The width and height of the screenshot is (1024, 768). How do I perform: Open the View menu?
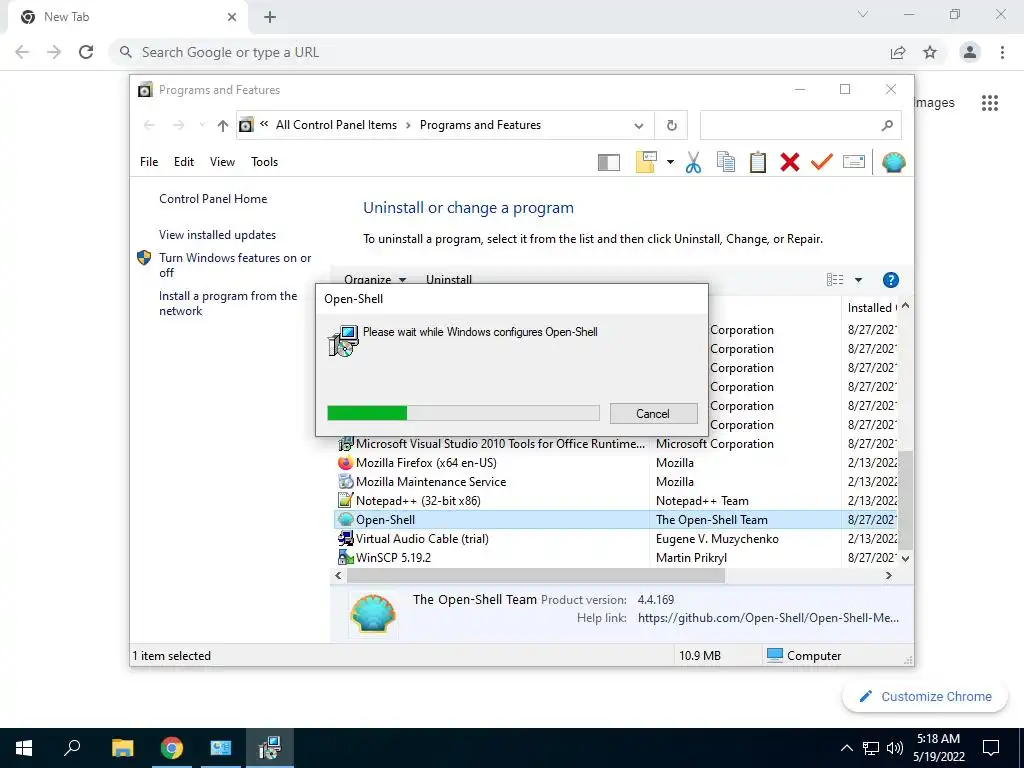pos(222,162)
